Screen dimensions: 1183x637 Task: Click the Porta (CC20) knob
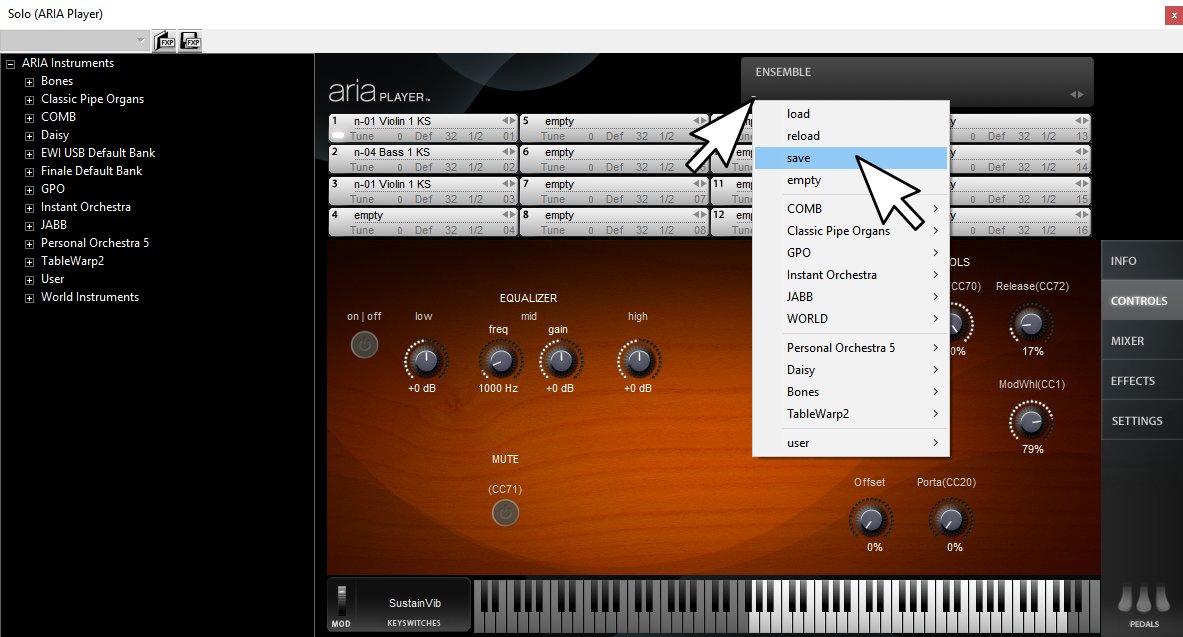tap(953, 518)
